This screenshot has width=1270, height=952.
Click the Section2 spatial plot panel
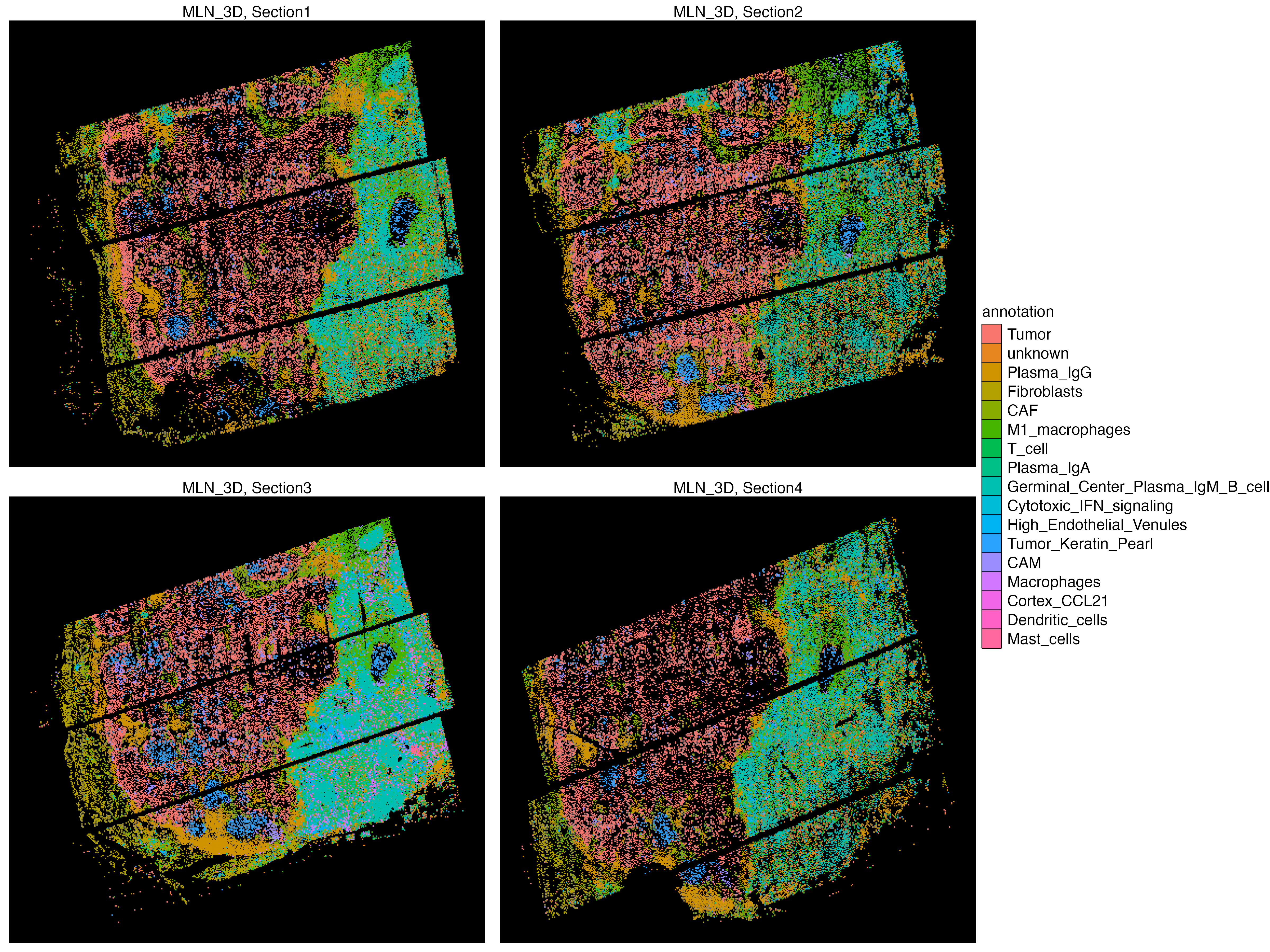(x=738, y=244)
